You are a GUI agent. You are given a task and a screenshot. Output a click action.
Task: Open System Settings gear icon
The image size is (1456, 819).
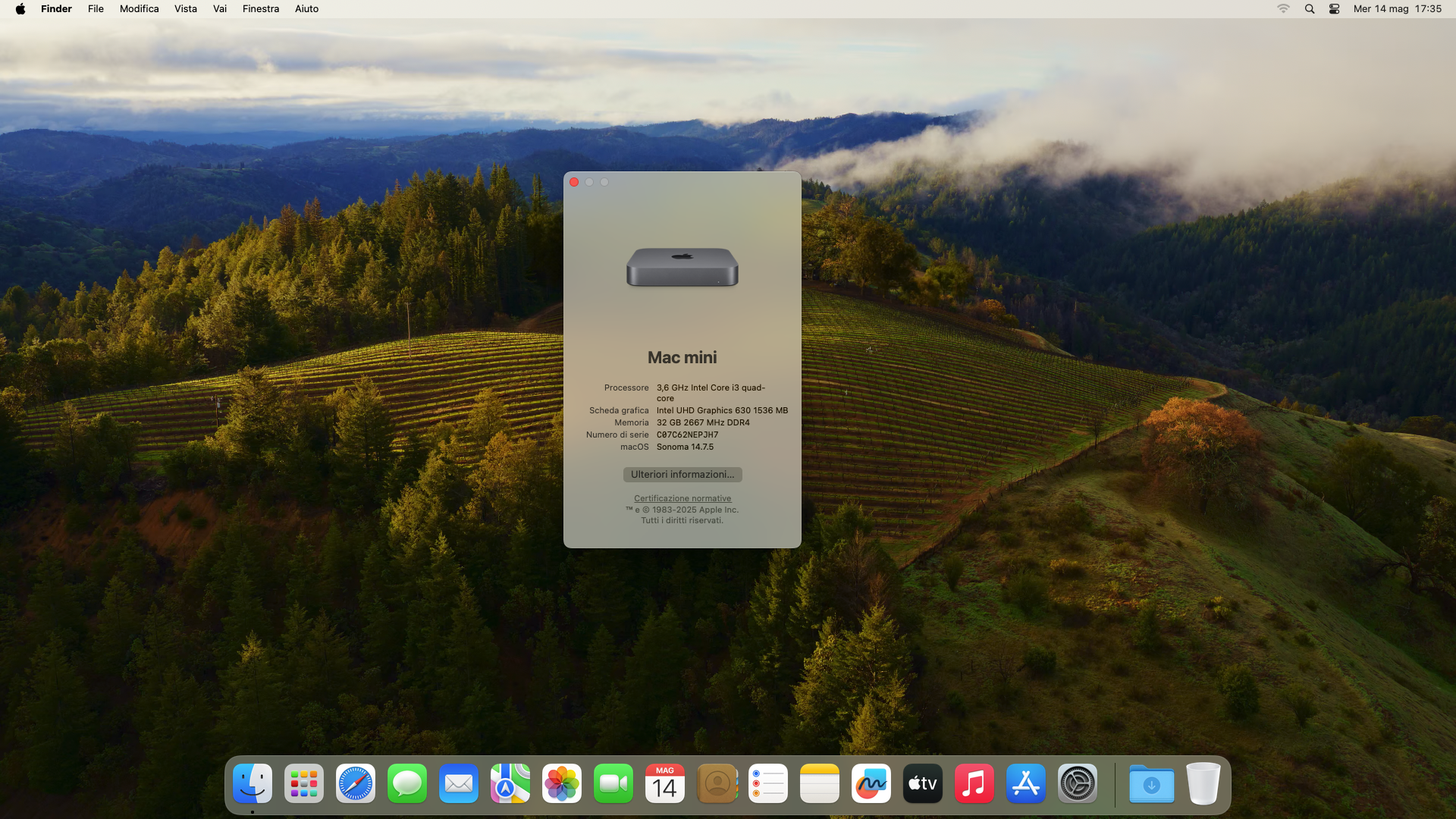[1078, 783]
